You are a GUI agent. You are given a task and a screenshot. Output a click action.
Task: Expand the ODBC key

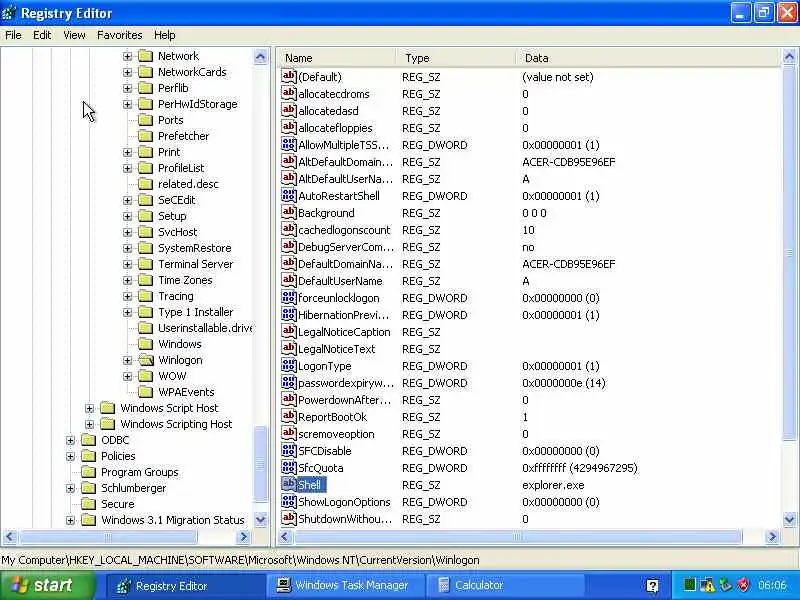point(70,440)
